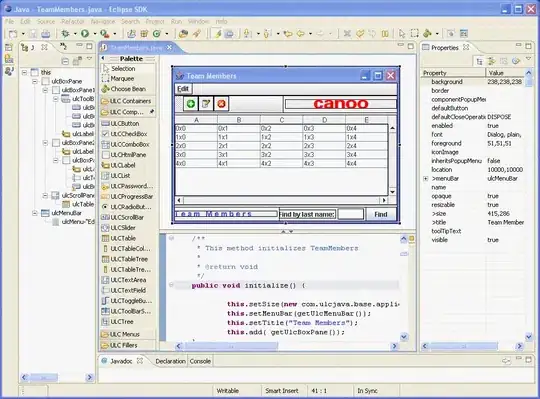540x399 pixels.
Task: Click the edit pencil icon in Team Members toolbar
Action: coord(206,104)
